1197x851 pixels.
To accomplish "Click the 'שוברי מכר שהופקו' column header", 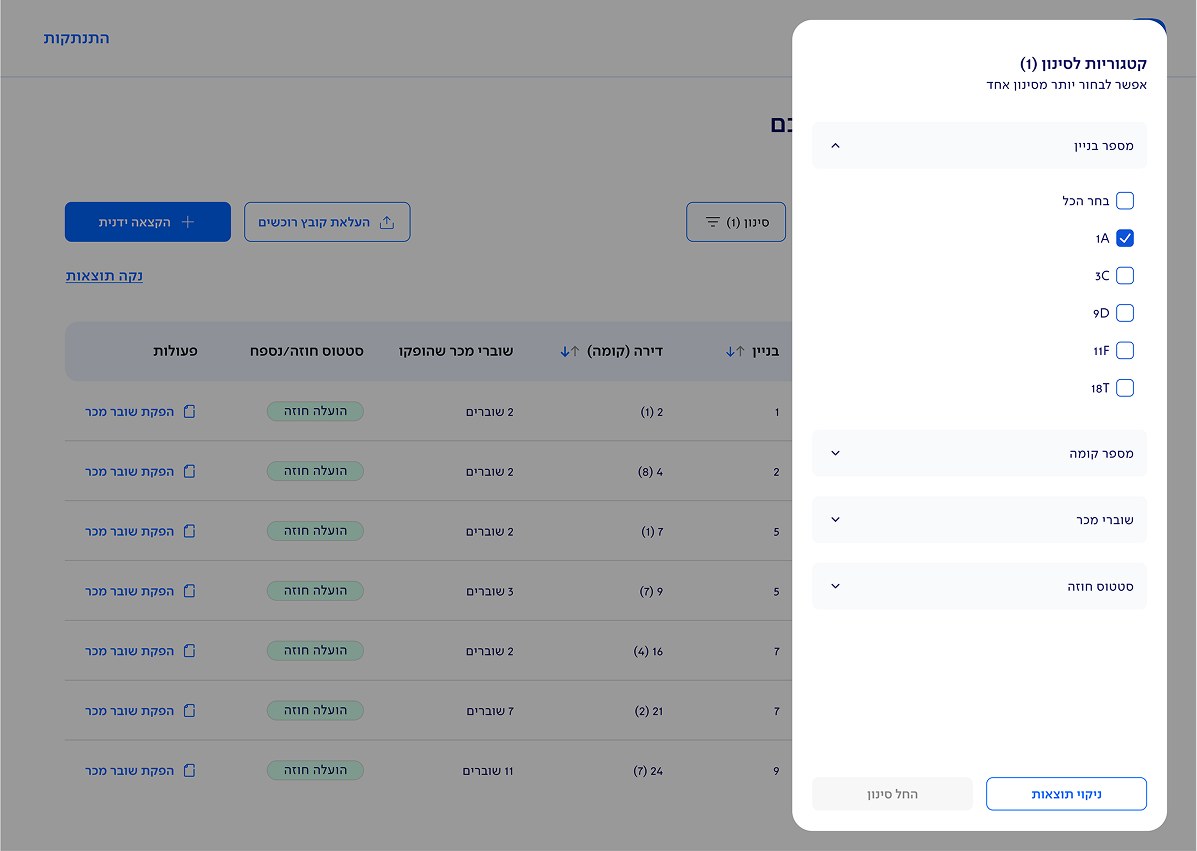I will (456, 351).
